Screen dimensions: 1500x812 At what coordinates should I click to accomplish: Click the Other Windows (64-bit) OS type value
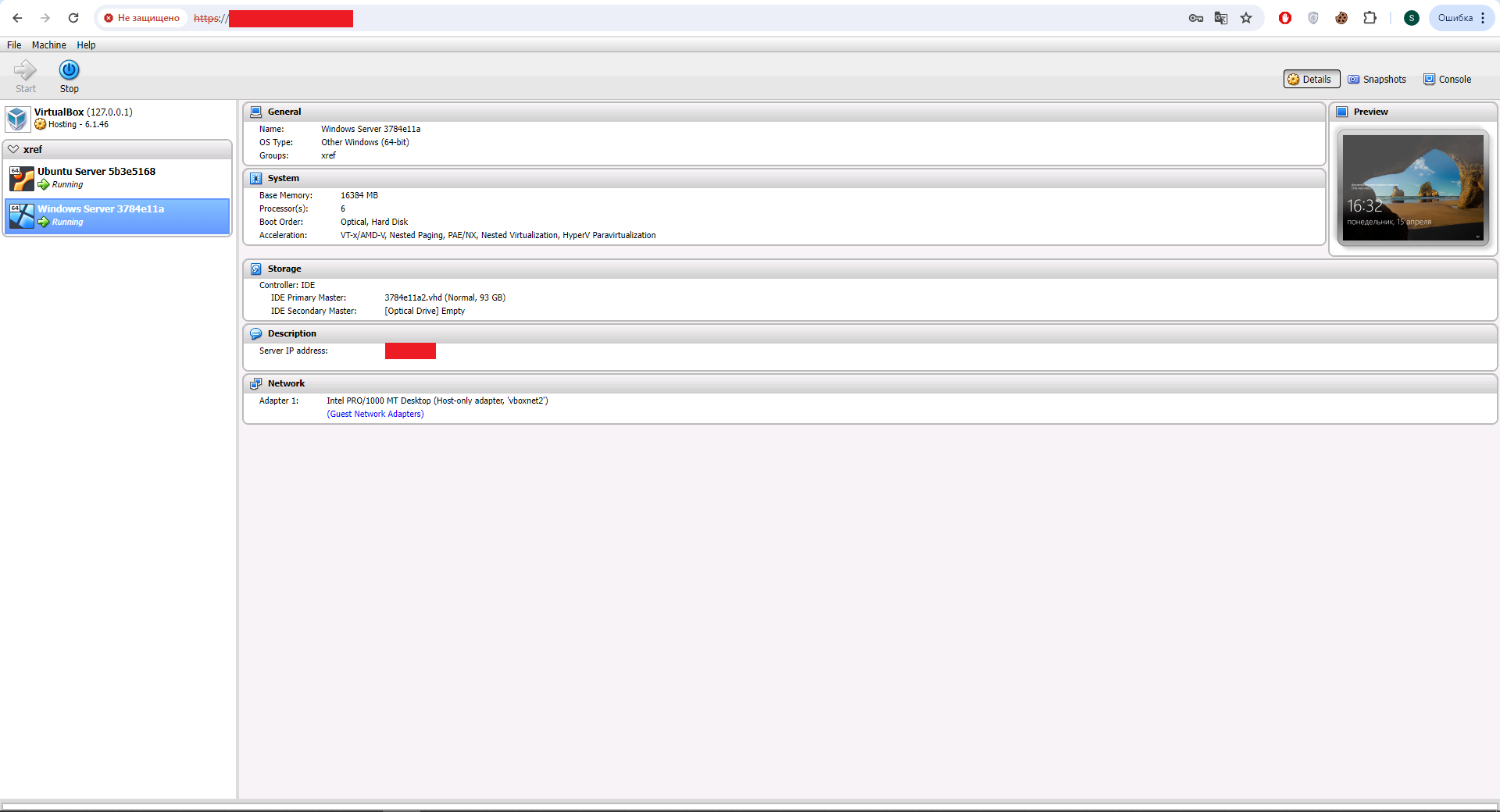click(x=365, y=142)
